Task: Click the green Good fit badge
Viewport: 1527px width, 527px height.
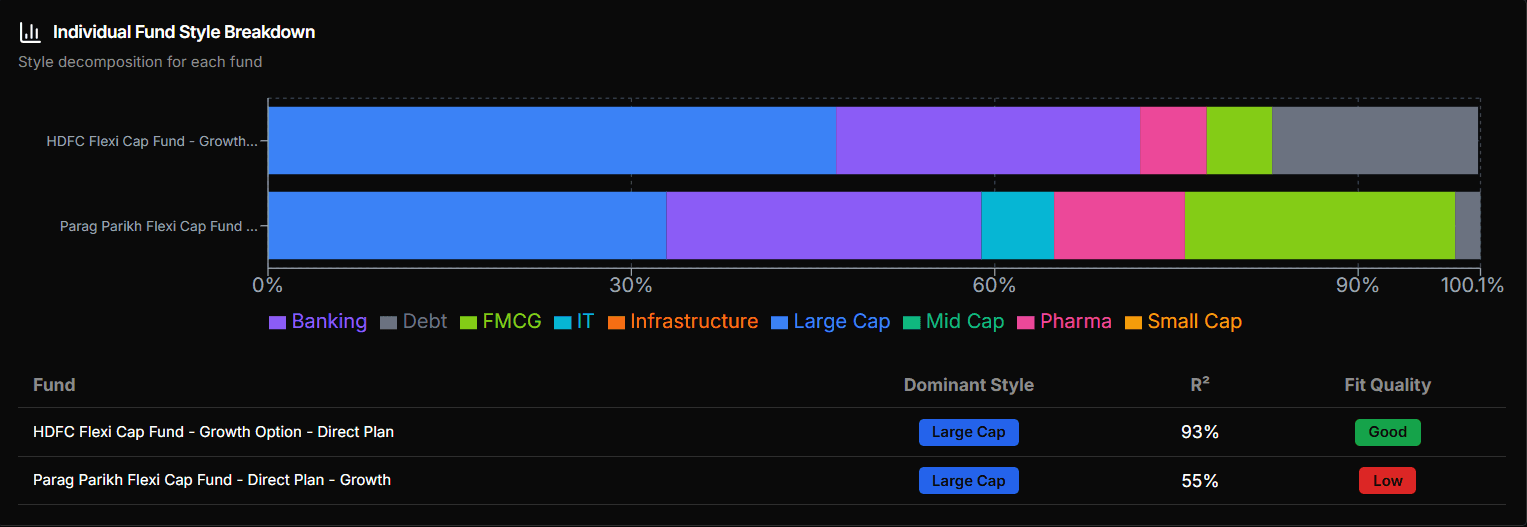Action: (1387, 432)
